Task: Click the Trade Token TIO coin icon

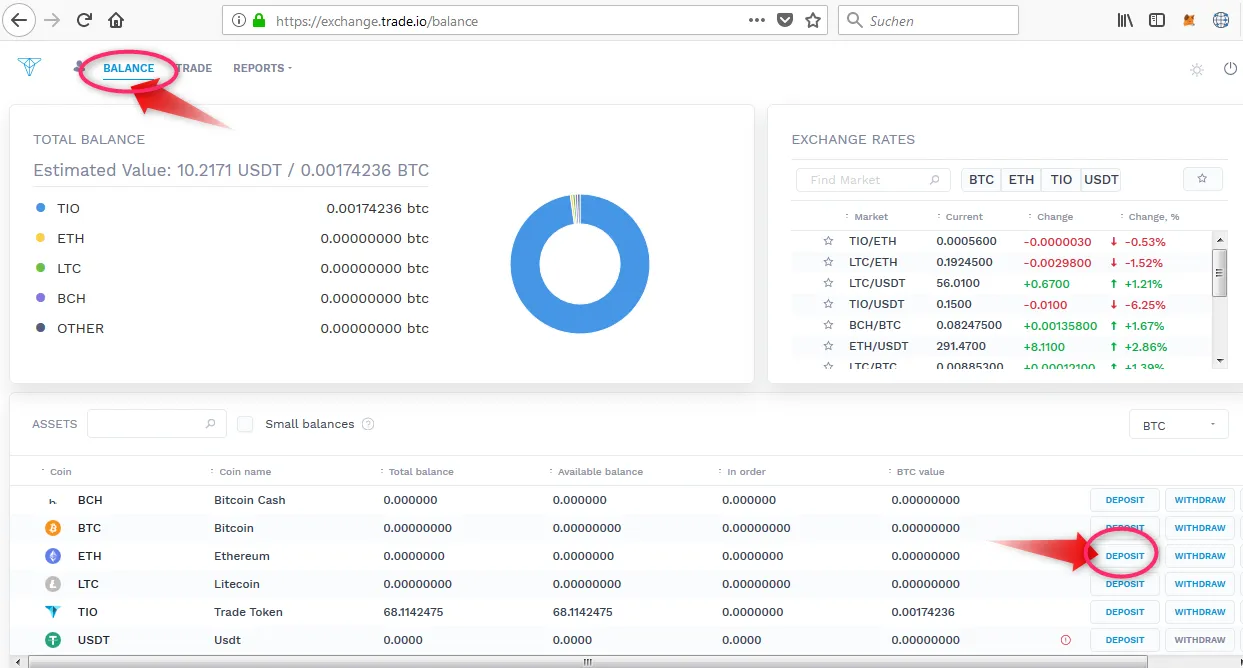Action: tap(53, 612)
